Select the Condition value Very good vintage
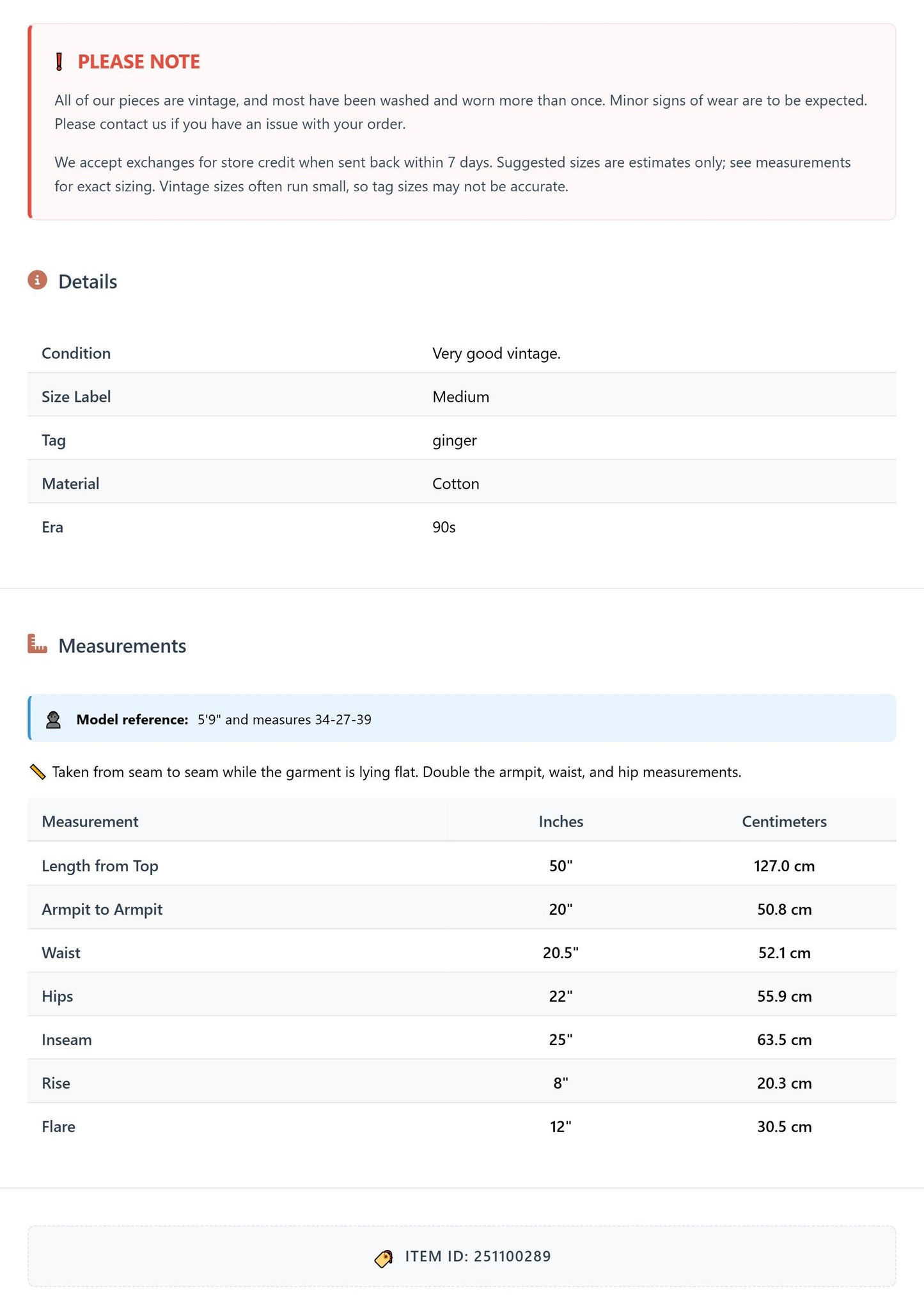This screenshot has width=924, height=1310. pyautogui.click(x=496, y=354)
